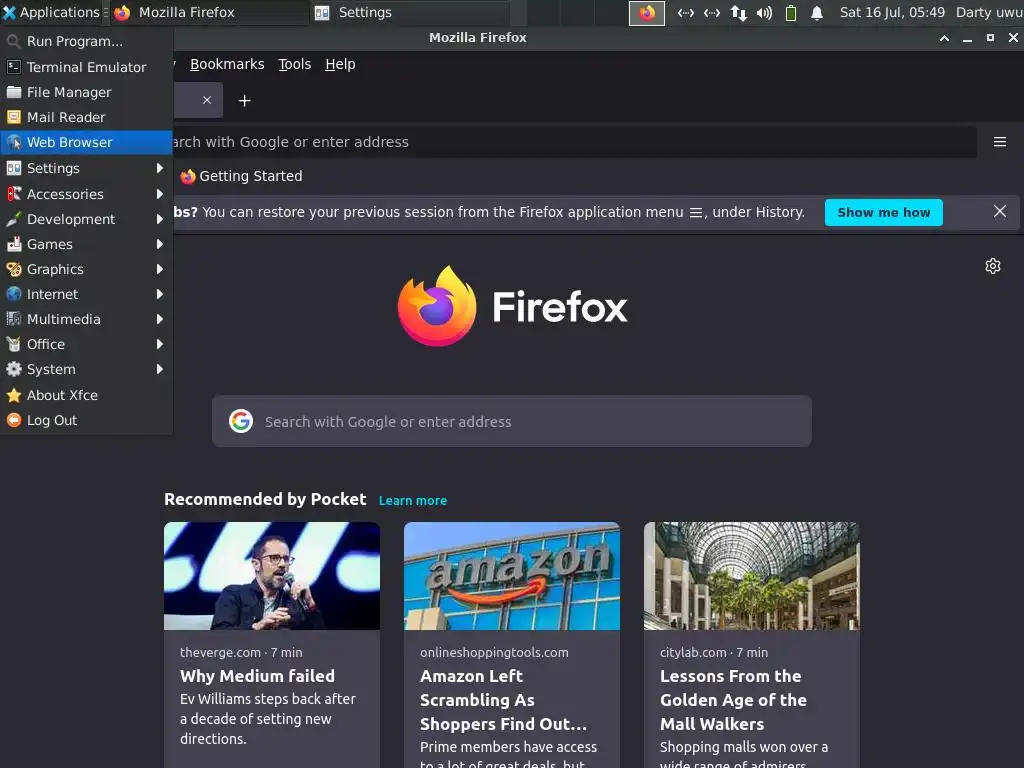
Task: Click the Darty uwu user label
Action: click(989, 12)
